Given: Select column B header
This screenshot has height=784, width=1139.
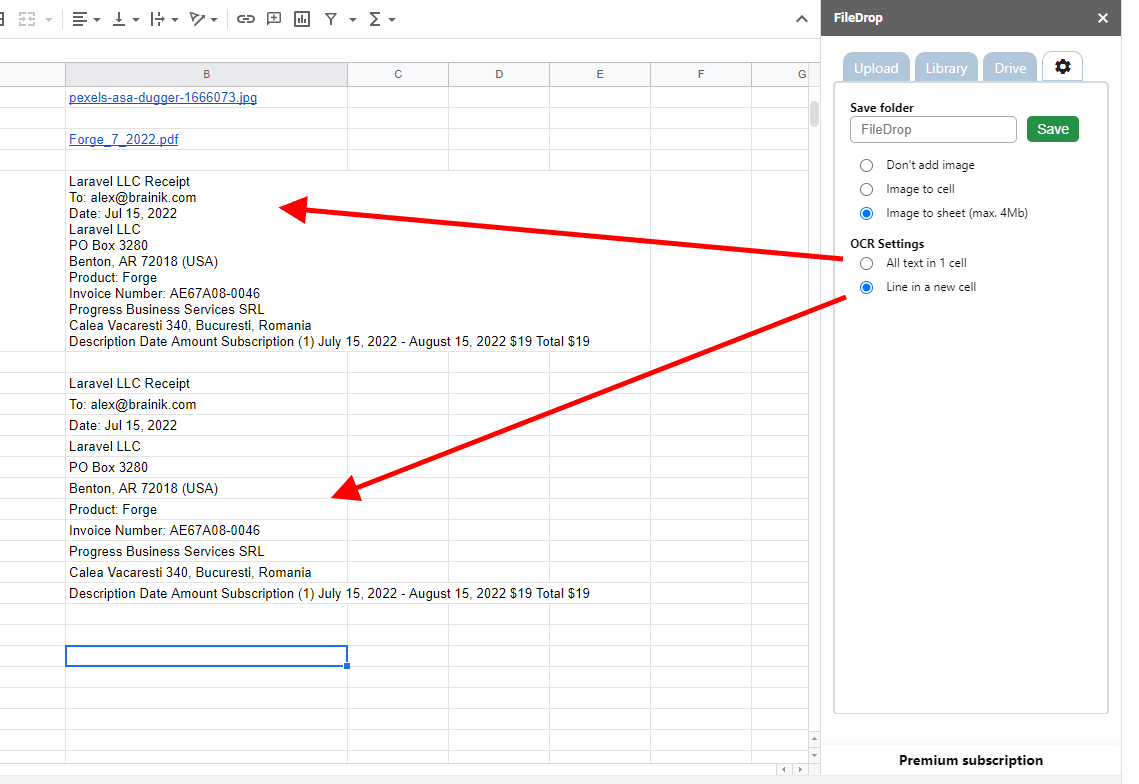Looking at the screenshot, I should click(206, 74).
